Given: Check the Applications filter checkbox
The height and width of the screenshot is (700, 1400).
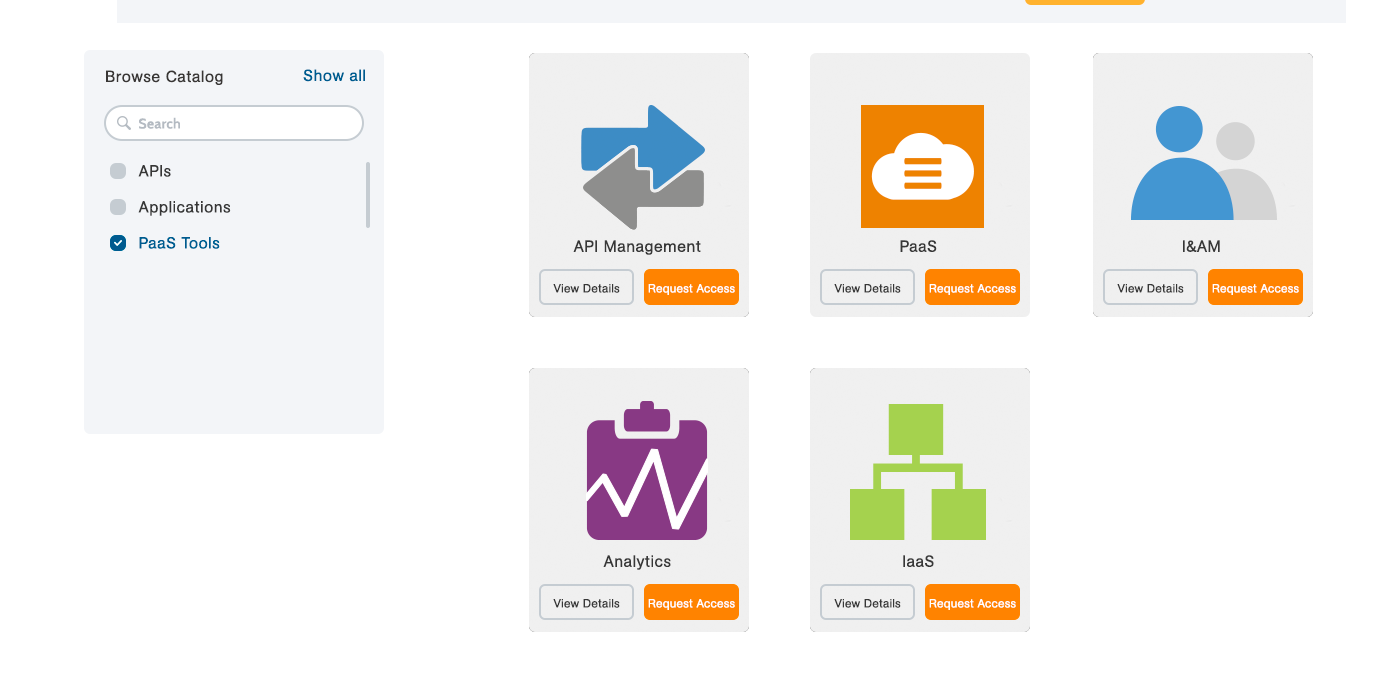Looking at the screenshot, I should [x=118, y=207].
